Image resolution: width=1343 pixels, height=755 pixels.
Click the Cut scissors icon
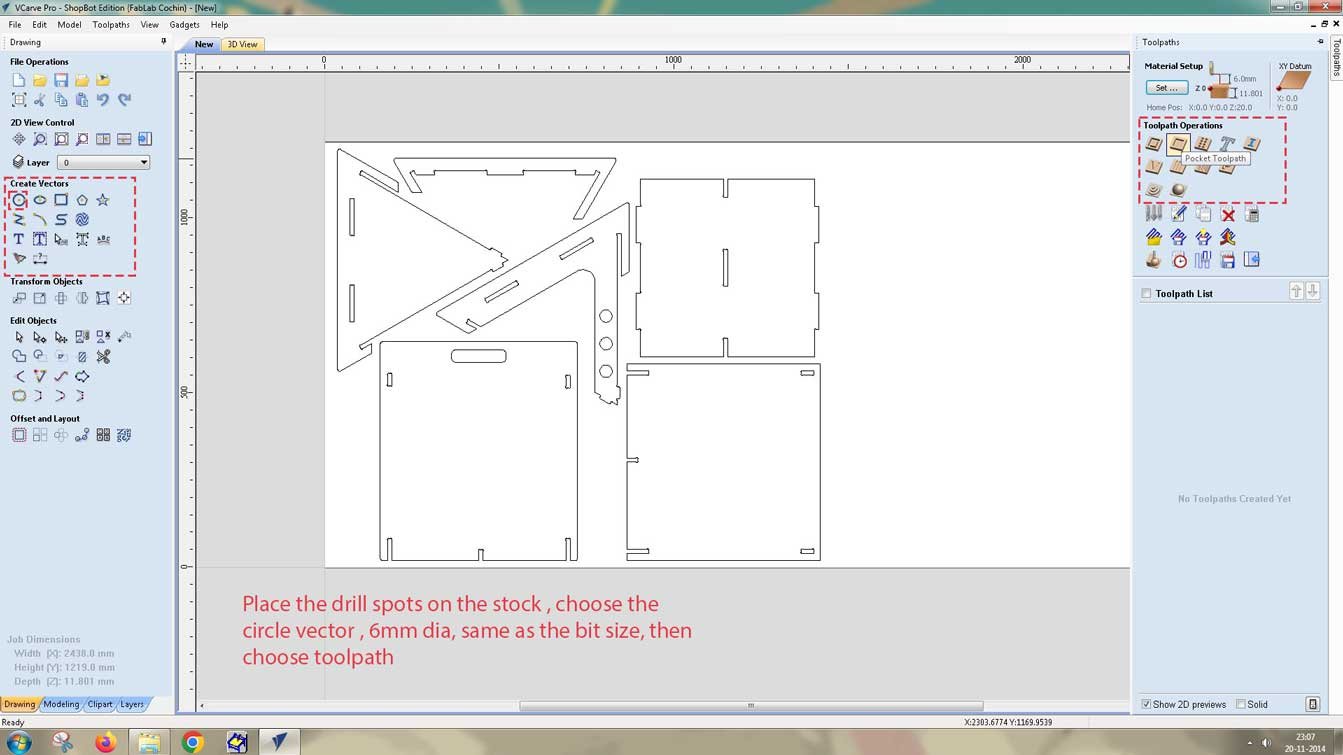[x=40, y=100]
